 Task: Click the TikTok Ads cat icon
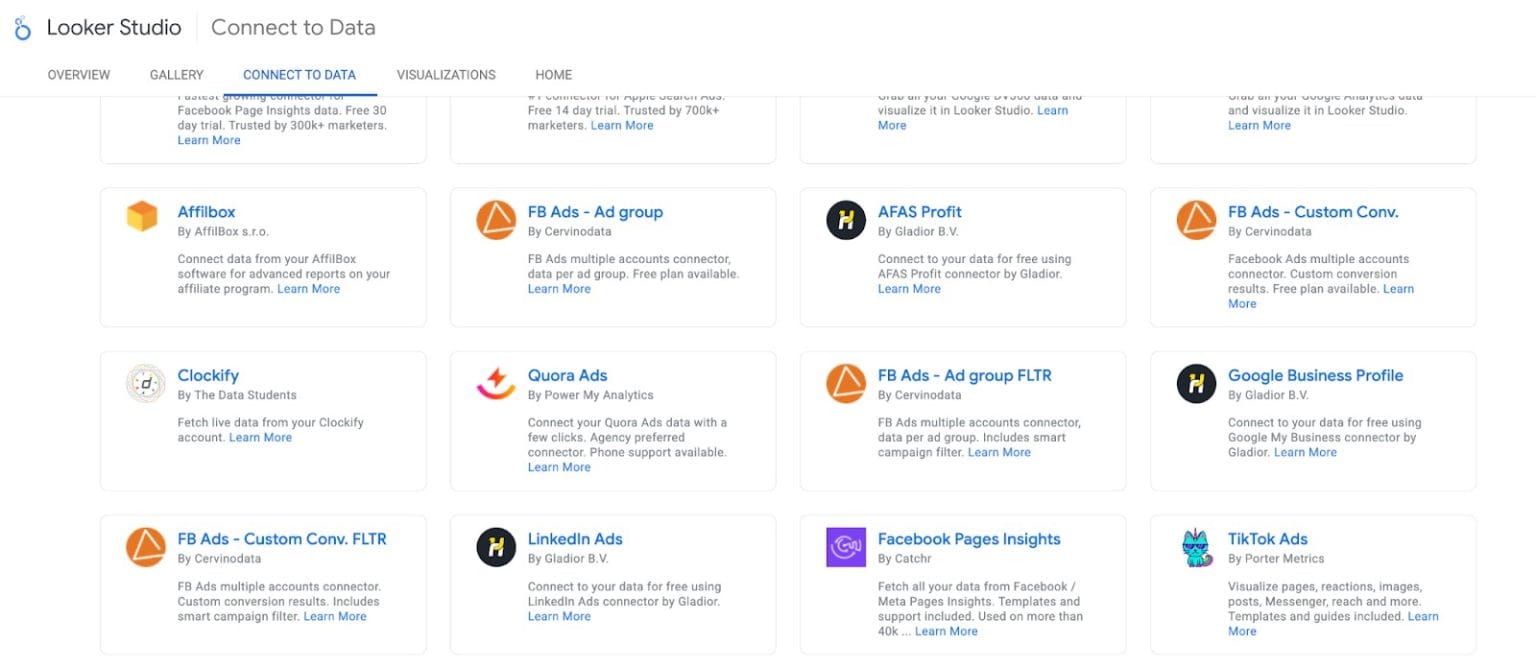point(1196,547)
